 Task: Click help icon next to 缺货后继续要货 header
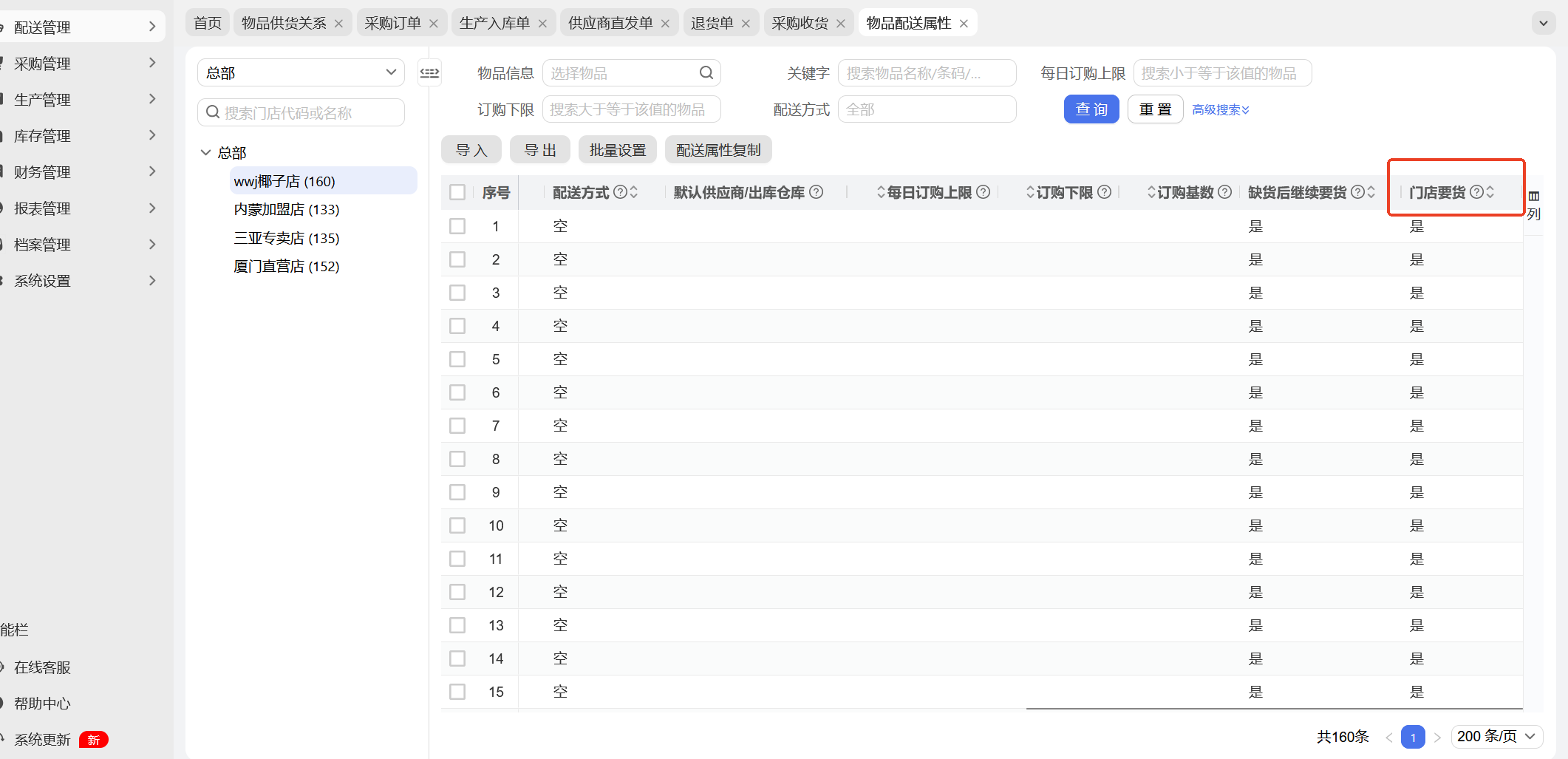[1357, 192]
